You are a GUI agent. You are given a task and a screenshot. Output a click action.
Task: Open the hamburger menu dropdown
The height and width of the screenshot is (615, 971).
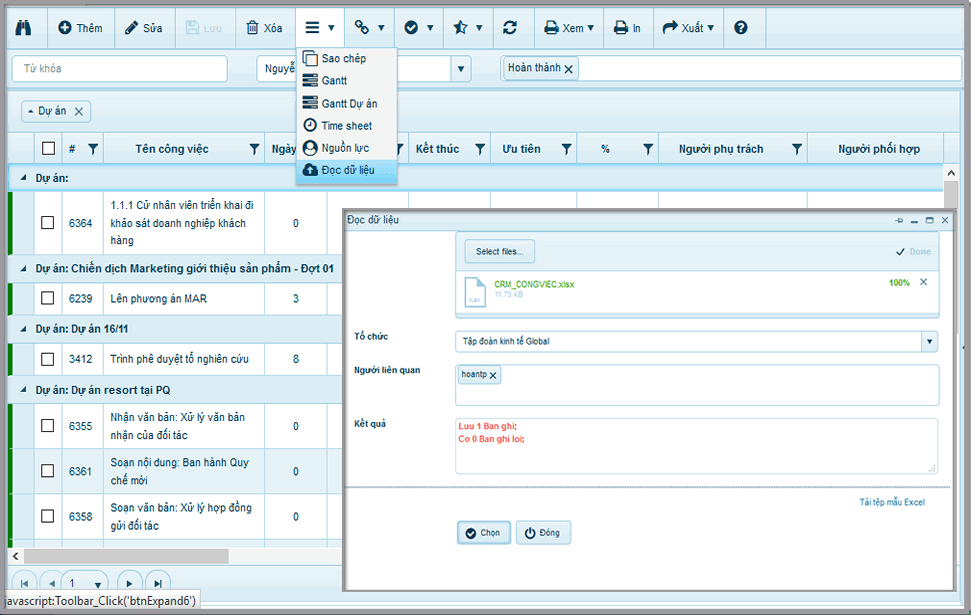coord(320,28)
